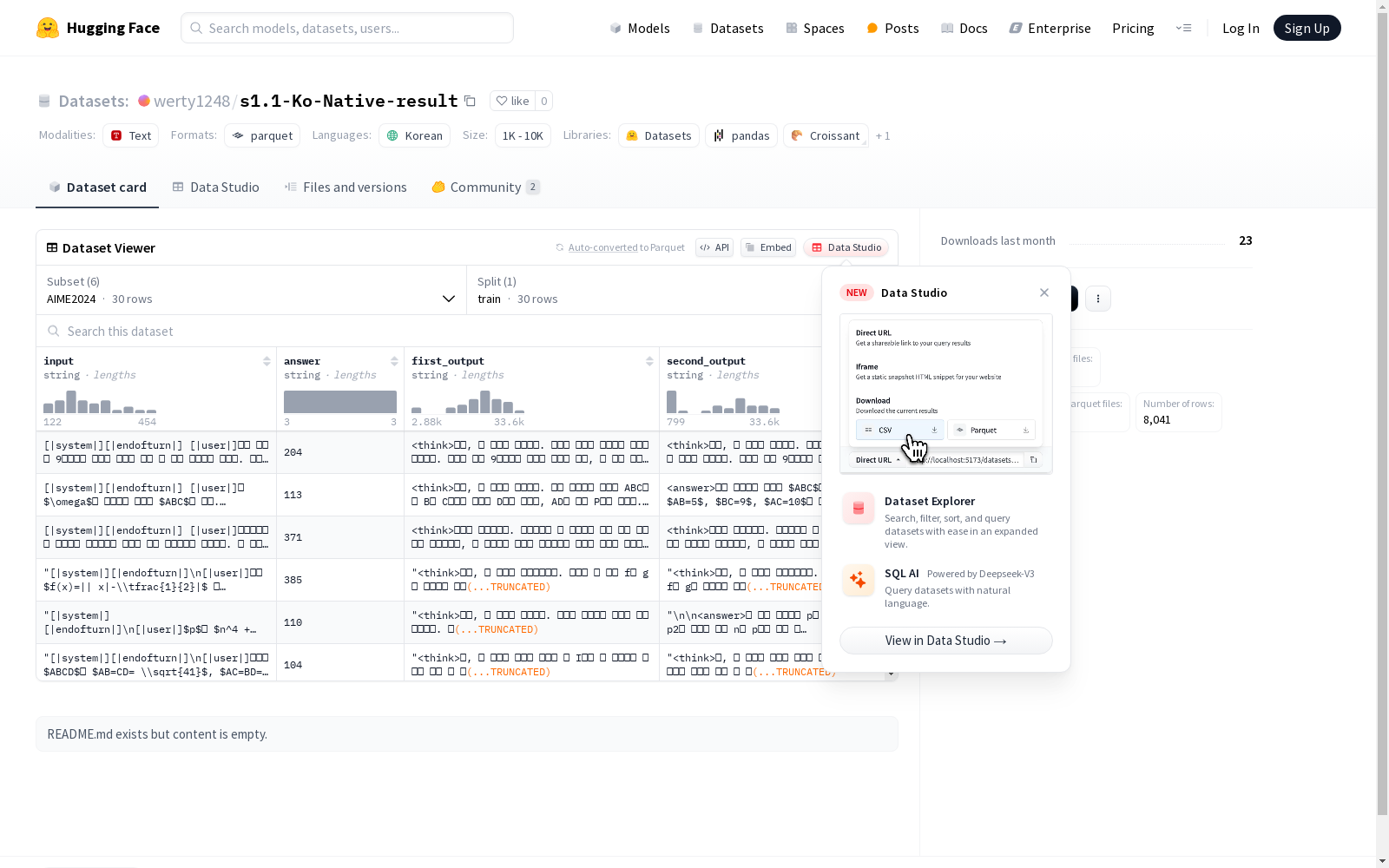Click the Number of rows 8,041 value
Screen dimensions: 1389x868
click(x=1157, y=420)
